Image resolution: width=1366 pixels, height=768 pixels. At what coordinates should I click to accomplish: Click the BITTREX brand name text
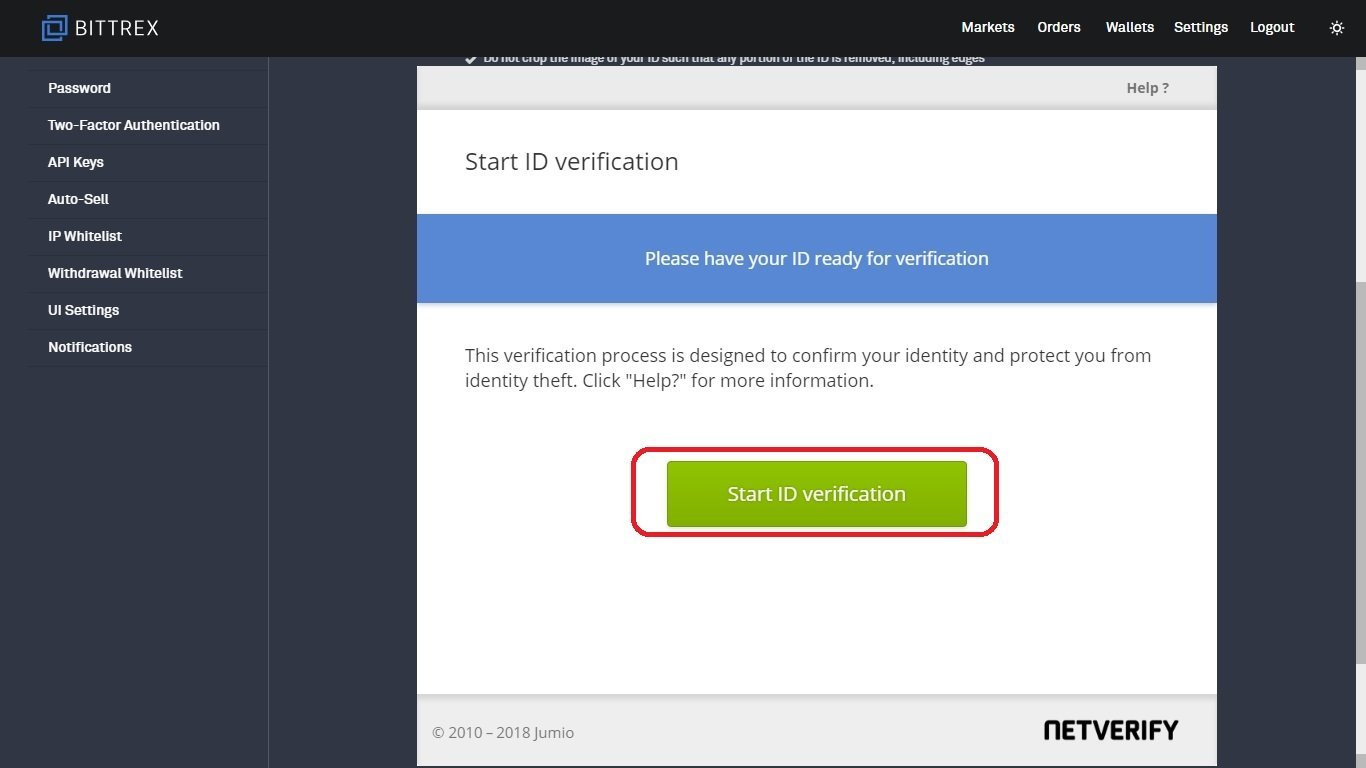117,28
